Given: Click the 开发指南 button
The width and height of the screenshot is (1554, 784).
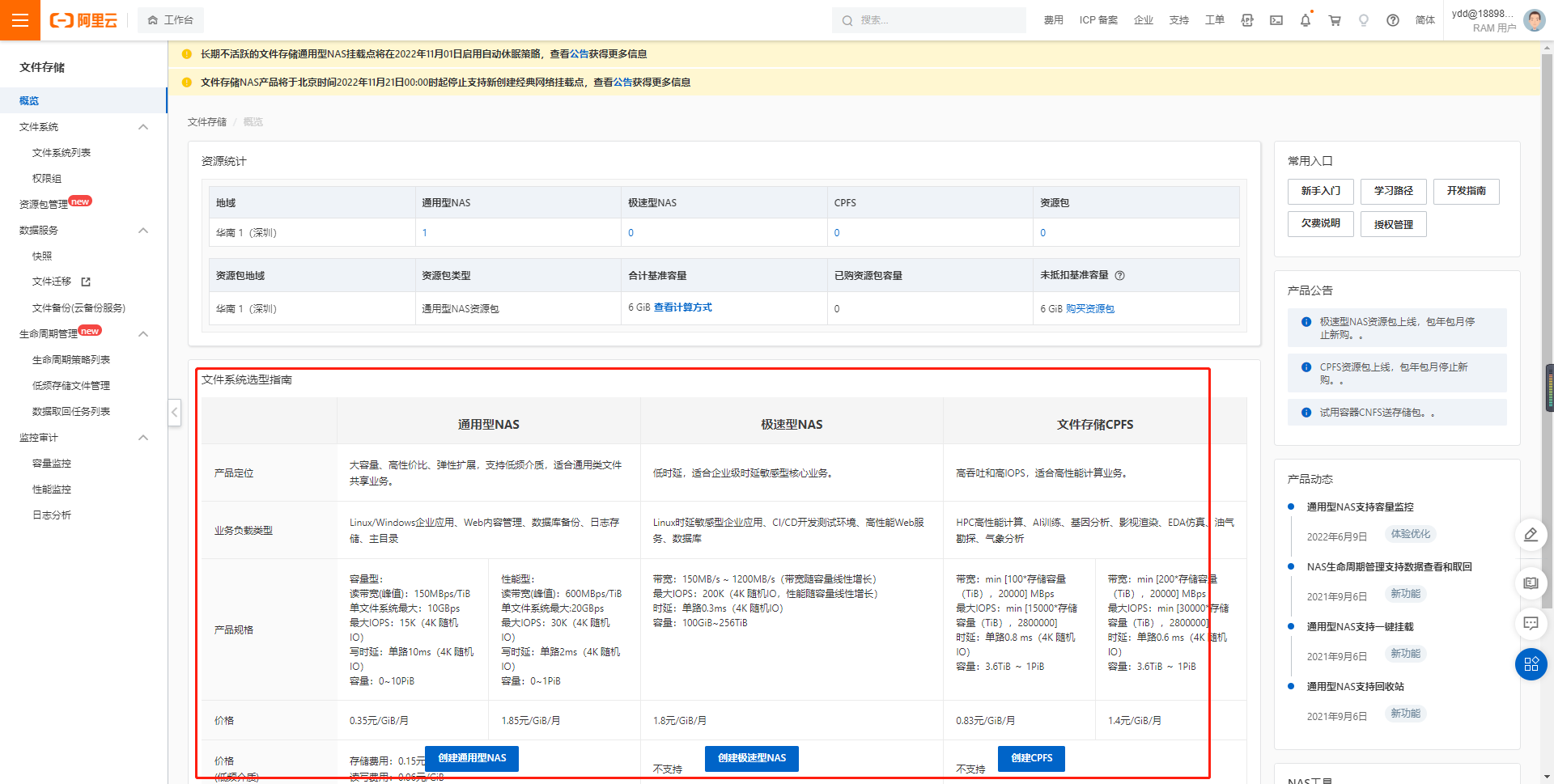Looking at the screenshot, I should pyautogui.click(x=1467, y=191).
